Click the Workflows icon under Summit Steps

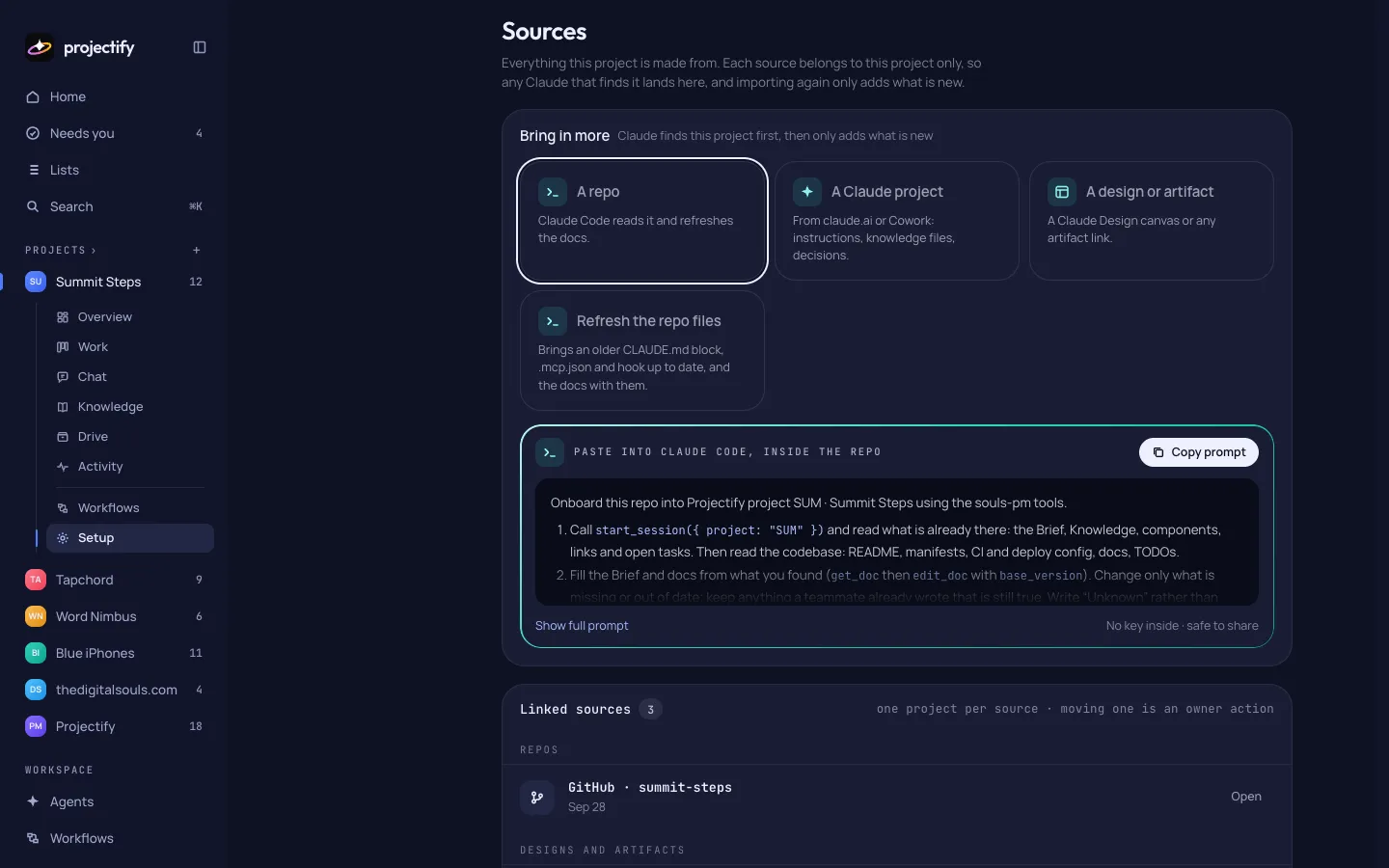pos(63,508)
